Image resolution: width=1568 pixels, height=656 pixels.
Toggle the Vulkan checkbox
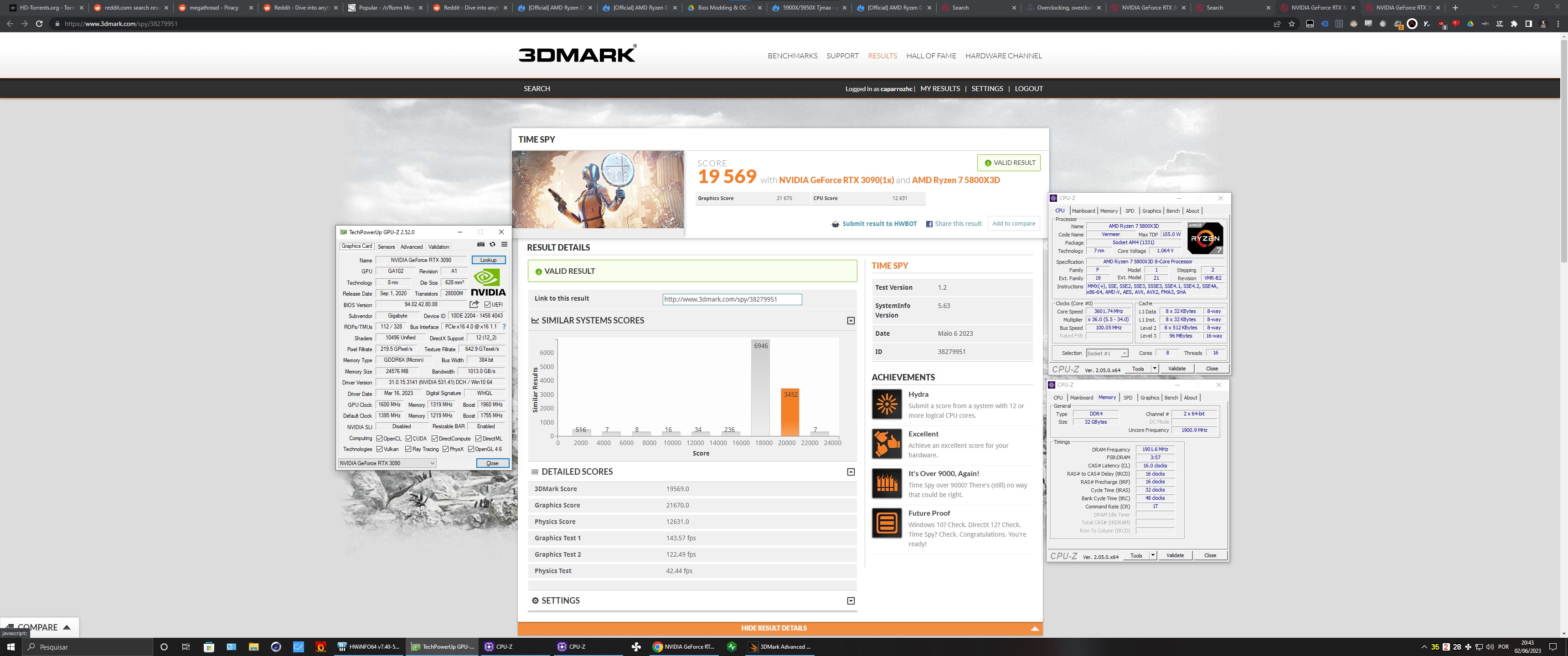coord(379,449)
